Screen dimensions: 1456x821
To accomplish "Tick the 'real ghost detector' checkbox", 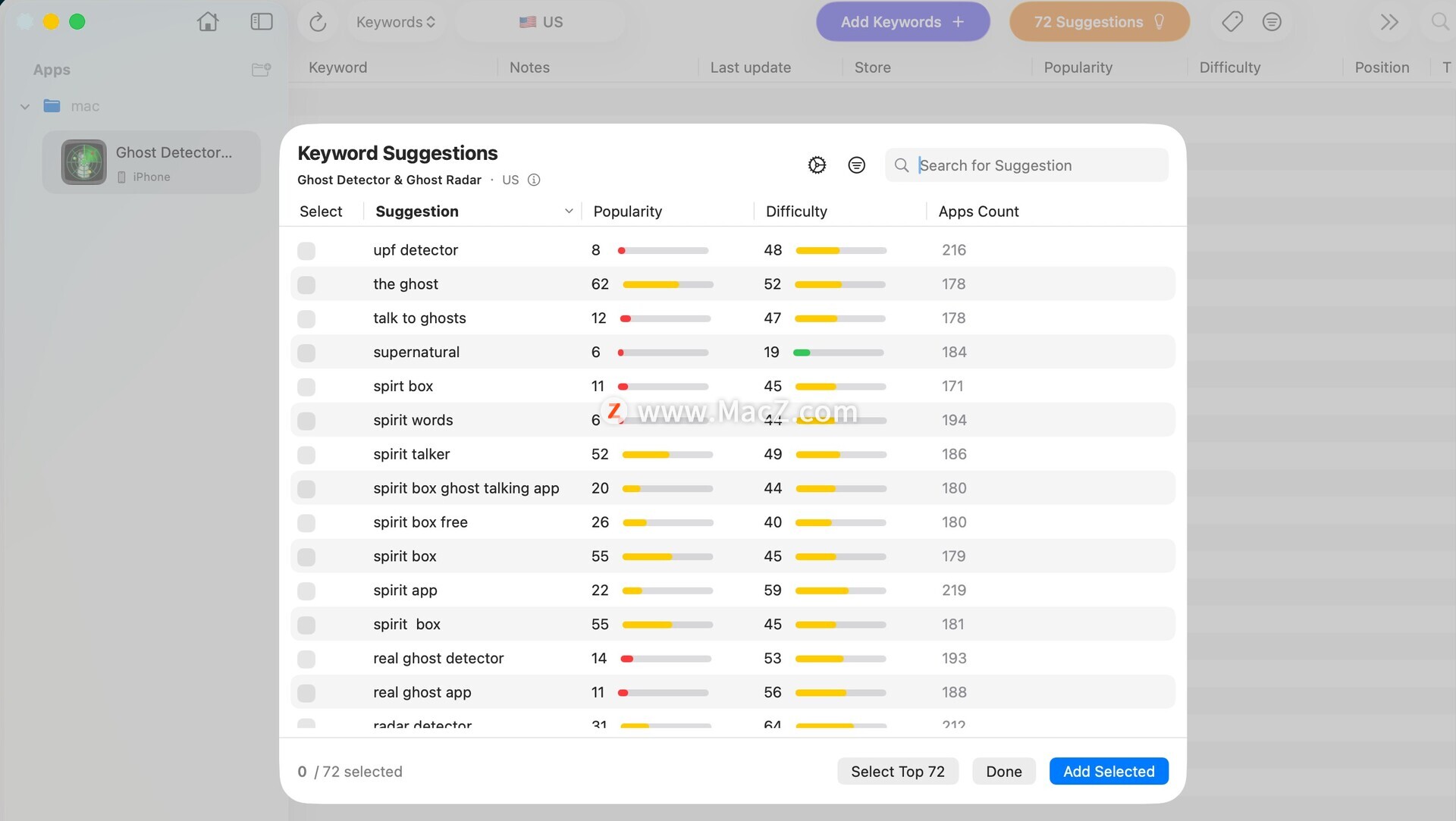I will [x=306, y=660].
